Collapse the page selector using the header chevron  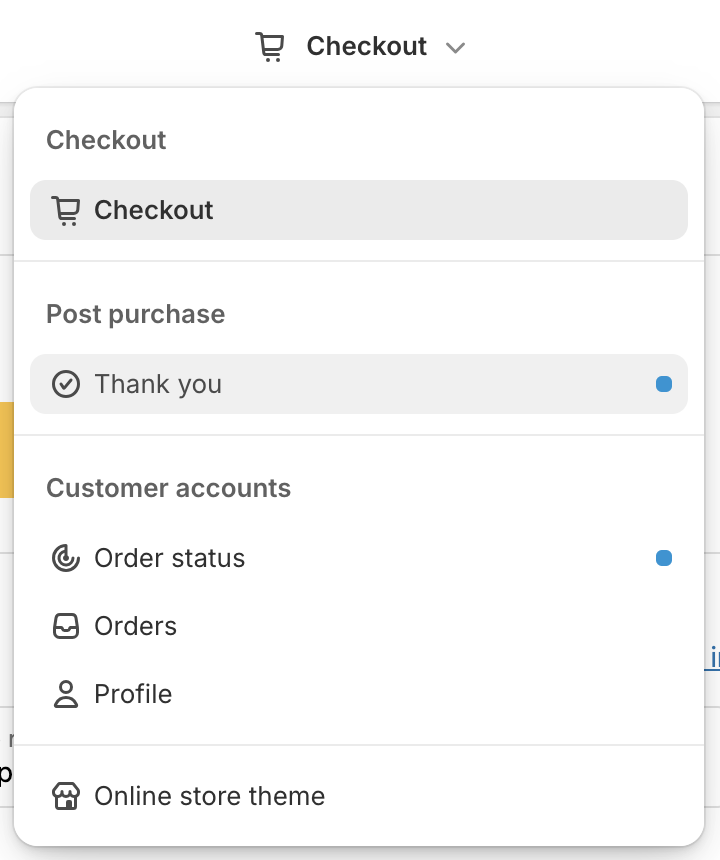pos(455,48)
